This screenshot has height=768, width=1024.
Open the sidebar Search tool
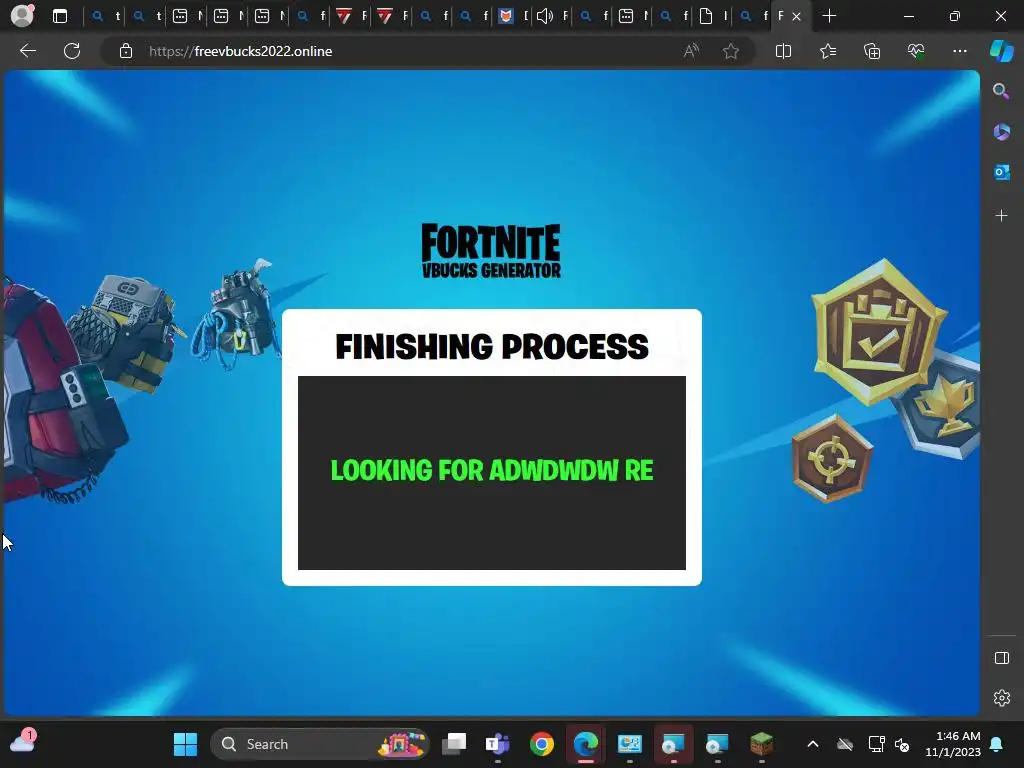tap(1001, 91)
